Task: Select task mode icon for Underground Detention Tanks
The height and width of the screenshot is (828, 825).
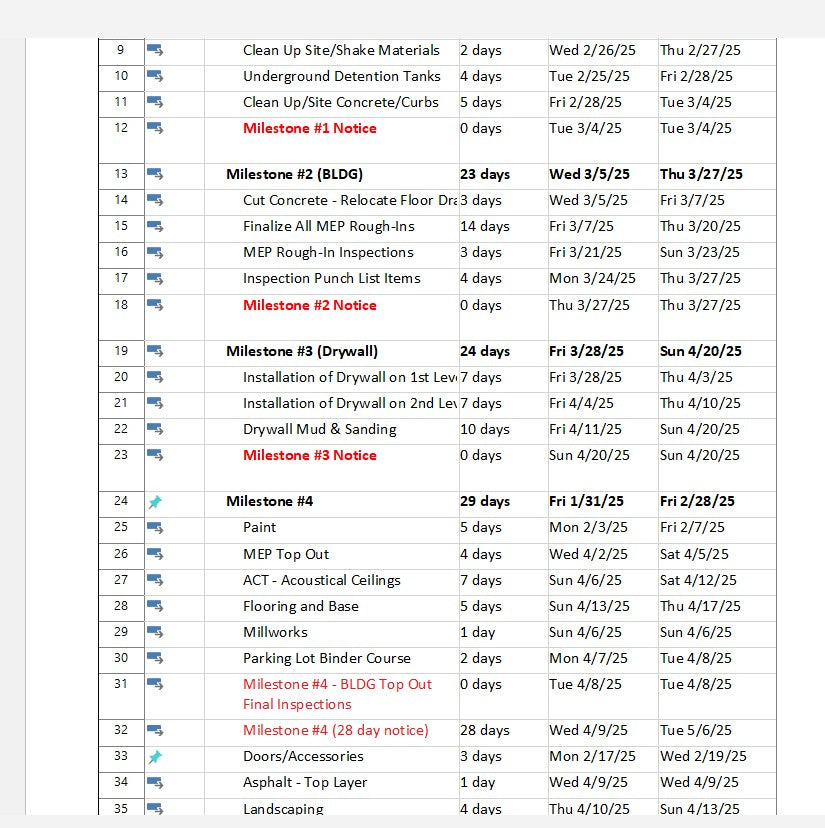Action: (x=155, y=76)
